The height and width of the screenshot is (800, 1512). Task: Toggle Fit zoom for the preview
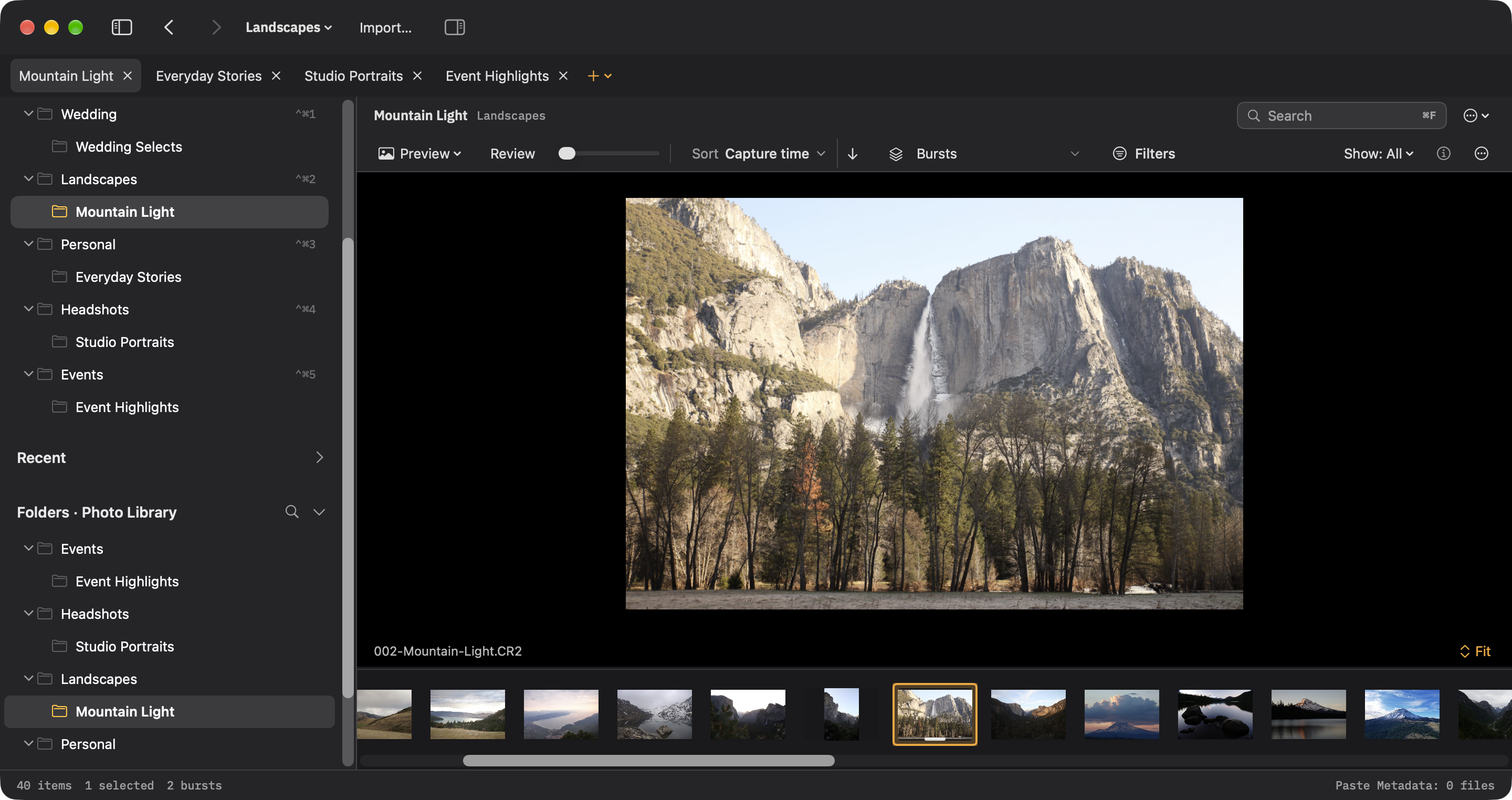pos(1474,651)
